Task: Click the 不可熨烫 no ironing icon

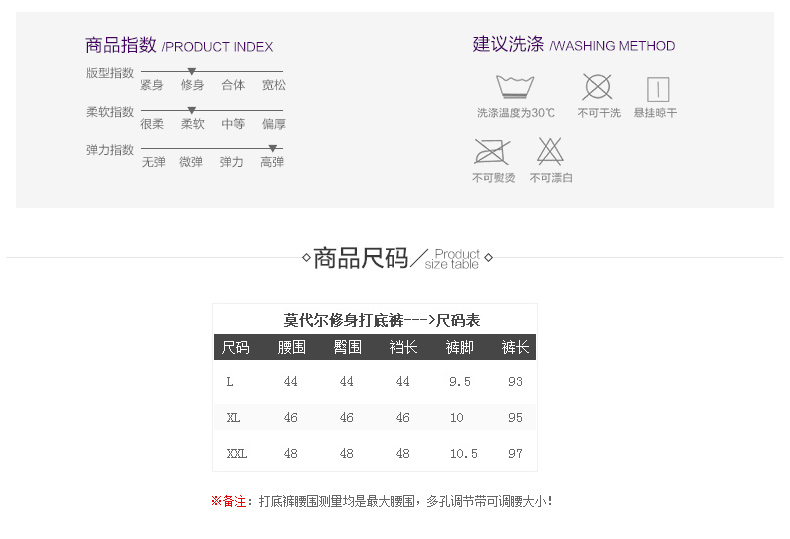Action: point(491,152)
